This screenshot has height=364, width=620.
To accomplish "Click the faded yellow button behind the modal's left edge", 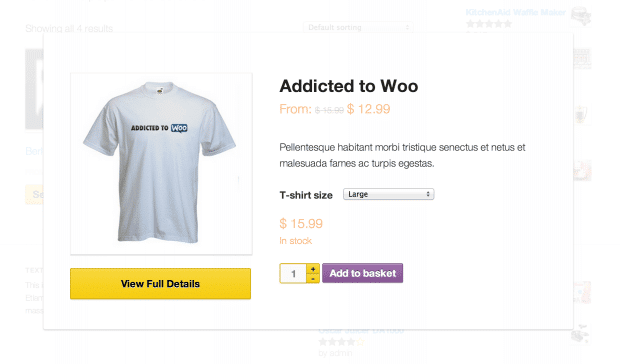I will [x=34, y=194].
